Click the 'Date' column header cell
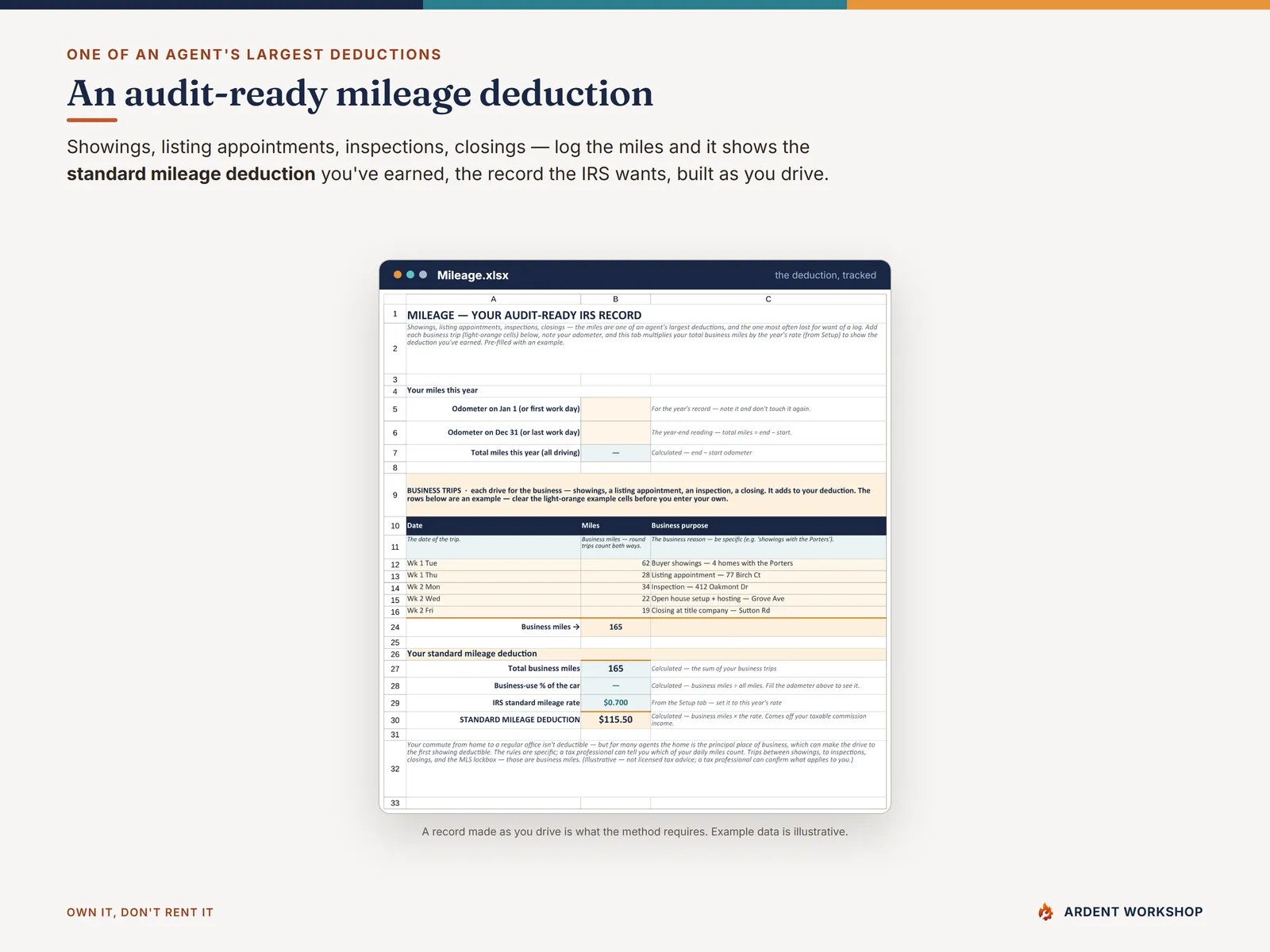 (x=493, y=525)
